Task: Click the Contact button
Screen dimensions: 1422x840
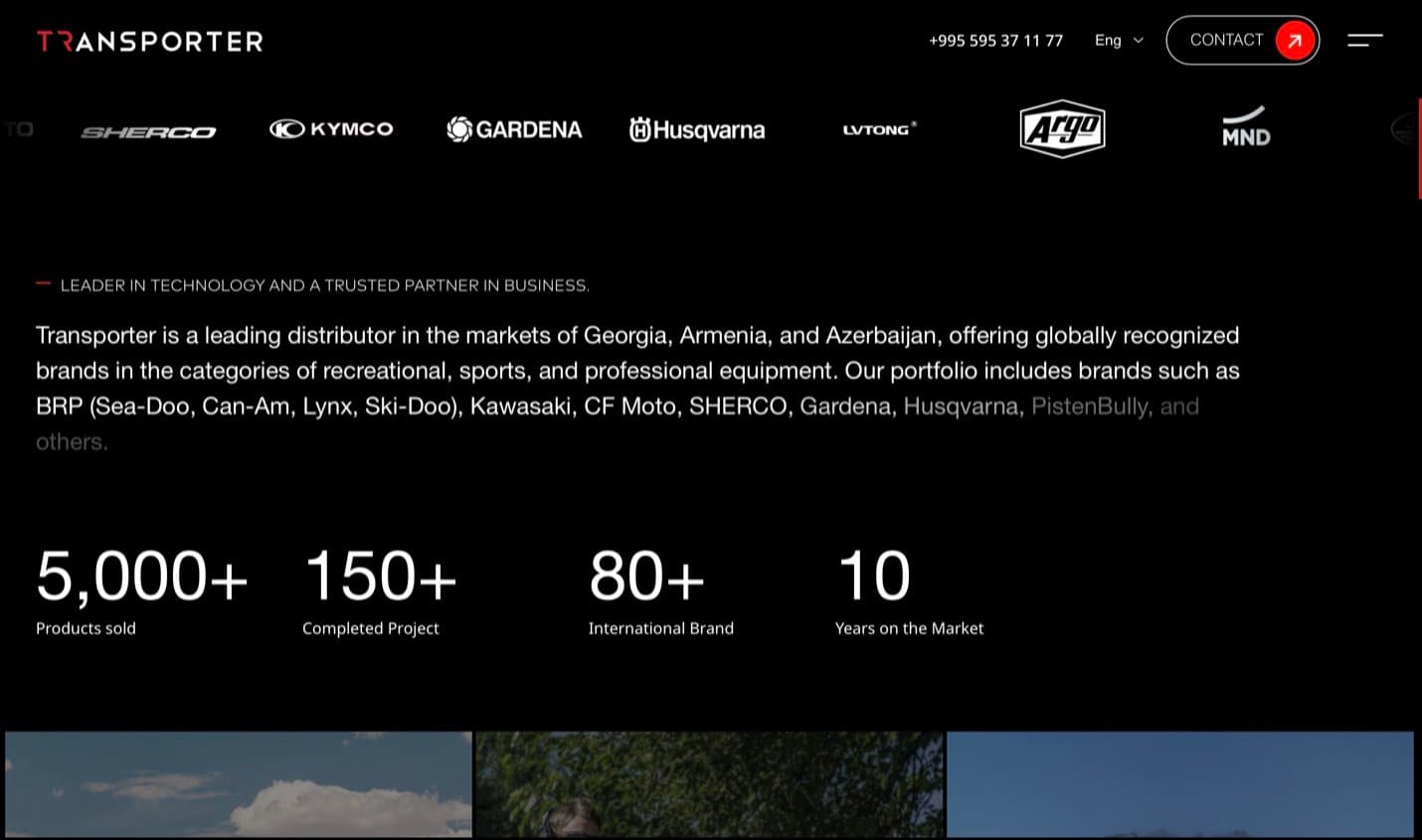Action: click(1243, 41)
